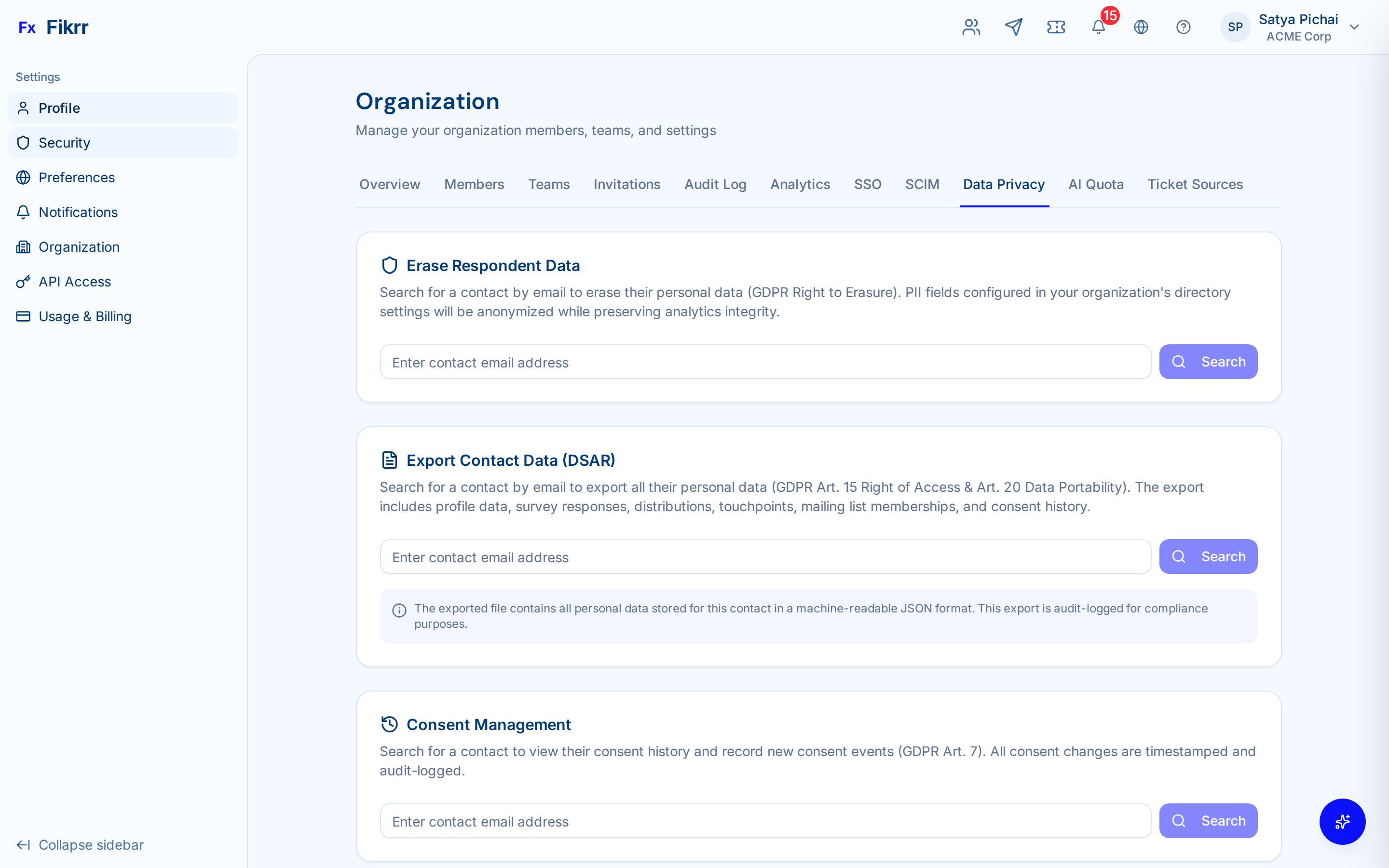
Task: Click Search in the Erase Respondent Data section
Action: point(1208,362)
